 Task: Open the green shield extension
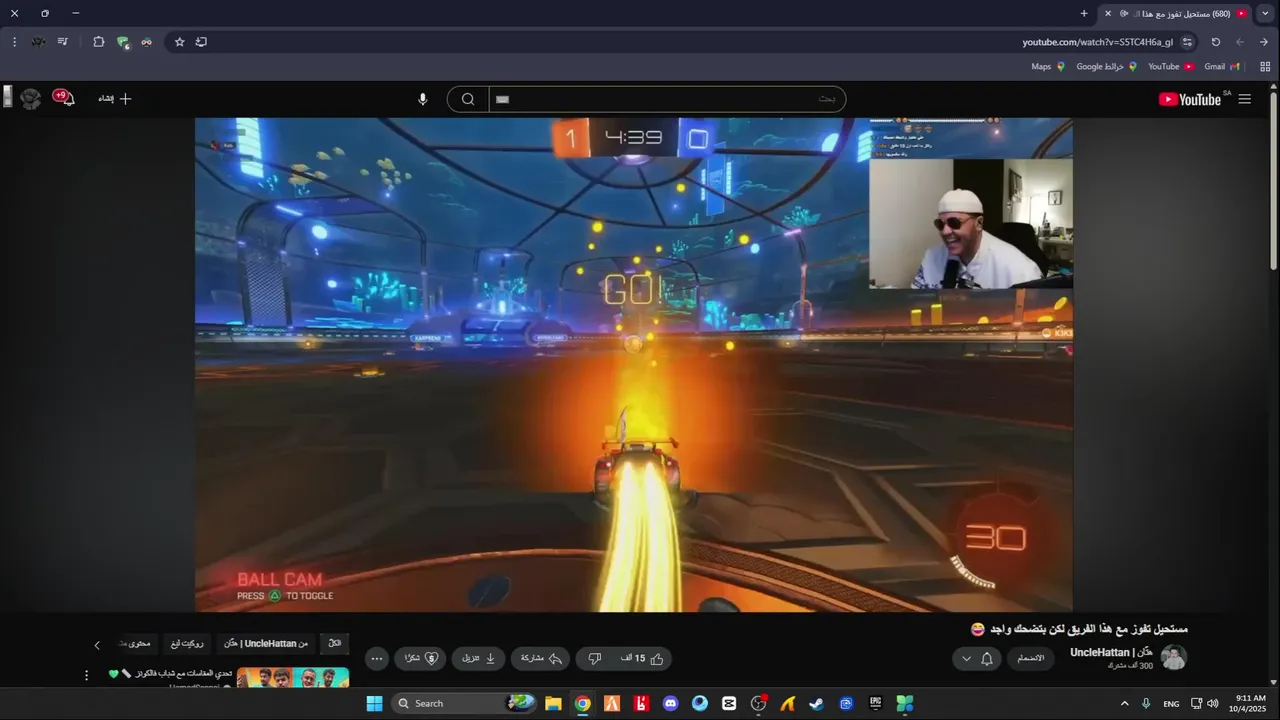pyautogui.click(x=122, y=42)
